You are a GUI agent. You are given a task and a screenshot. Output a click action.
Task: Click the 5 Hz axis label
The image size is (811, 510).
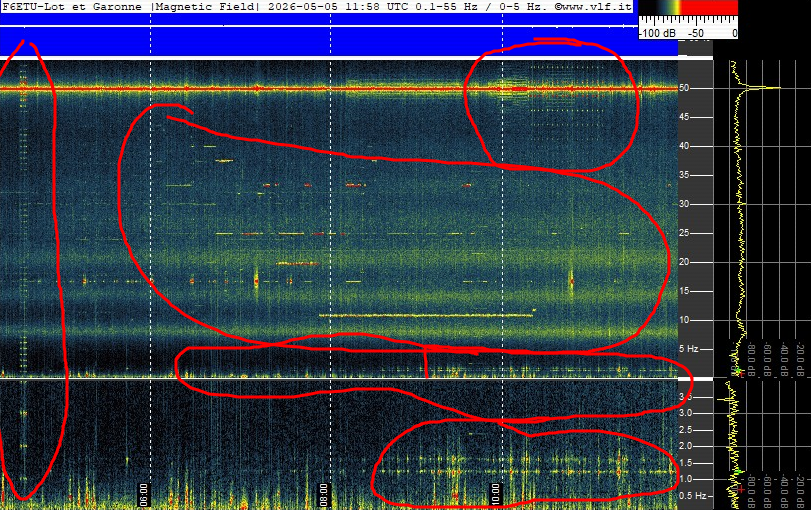tap(688, 349)
